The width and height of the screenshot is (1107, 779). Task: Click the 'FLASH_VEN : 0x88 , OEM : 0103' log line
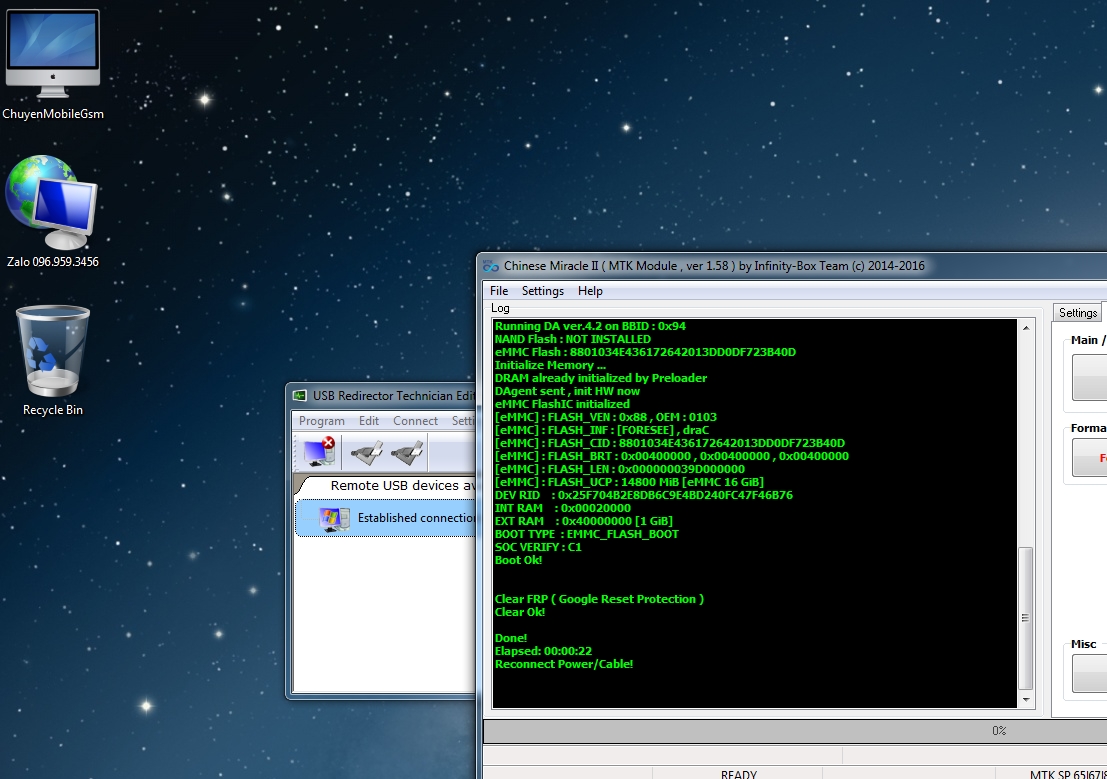pyautogui.click(x=605, y=417)
